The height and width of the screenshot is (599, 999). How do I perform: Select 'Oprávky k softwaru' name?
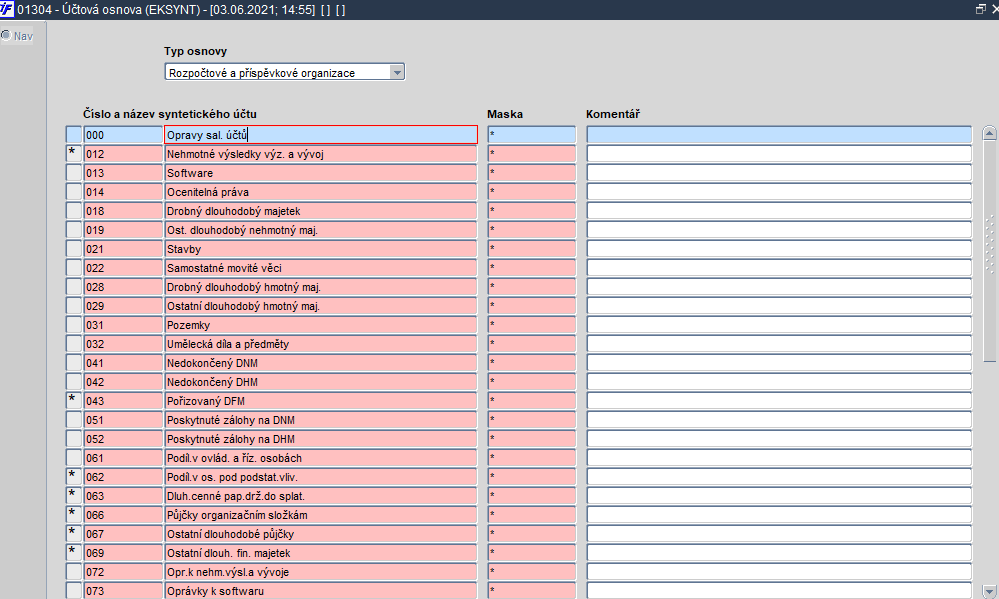coord(321,591)
